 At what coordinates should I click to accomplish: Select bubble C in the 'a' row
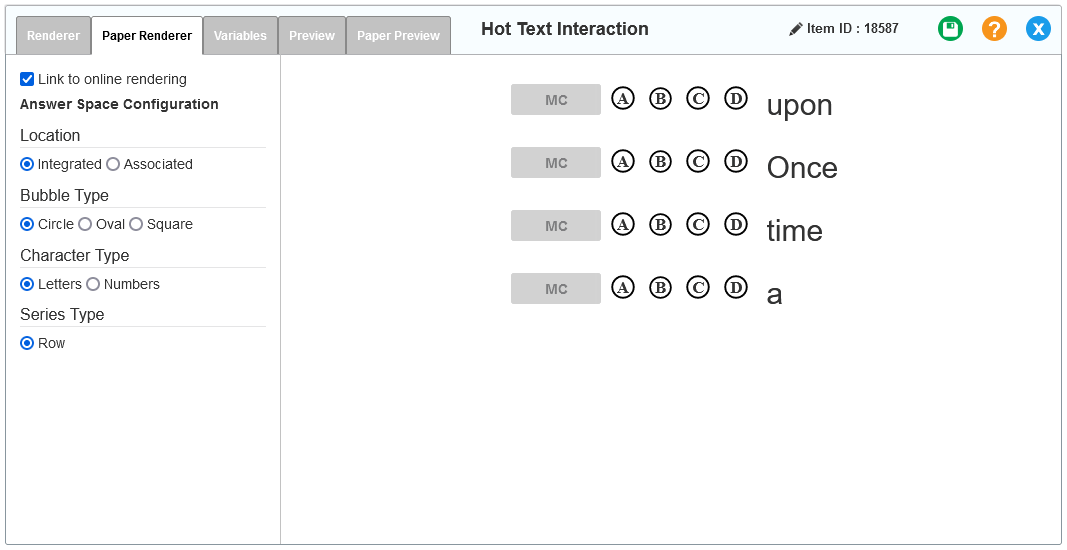pos(697,288)
